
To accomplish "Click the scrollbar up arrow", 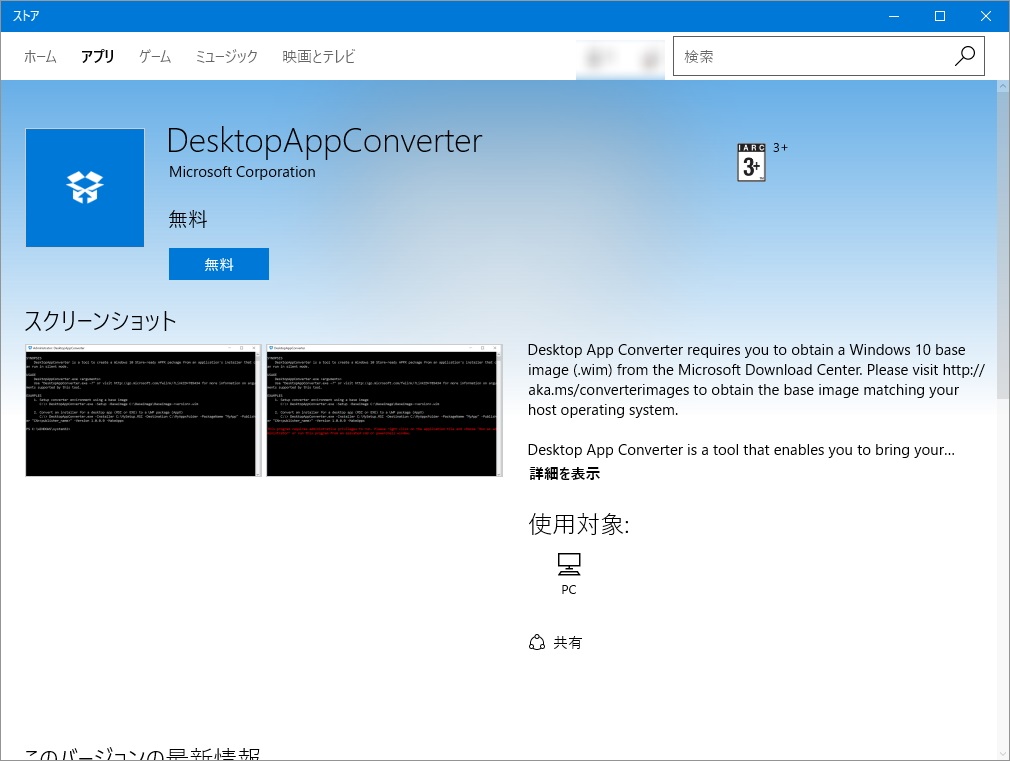I will (1003, 86).
